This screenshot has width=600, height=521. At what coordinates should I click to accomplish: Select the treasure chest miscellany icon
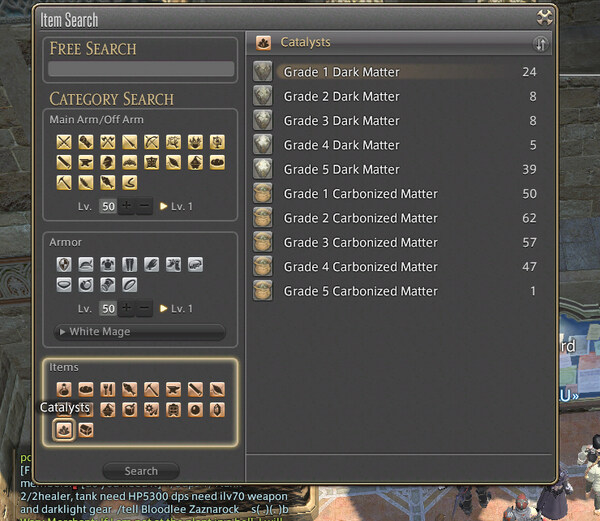point(86,430)
